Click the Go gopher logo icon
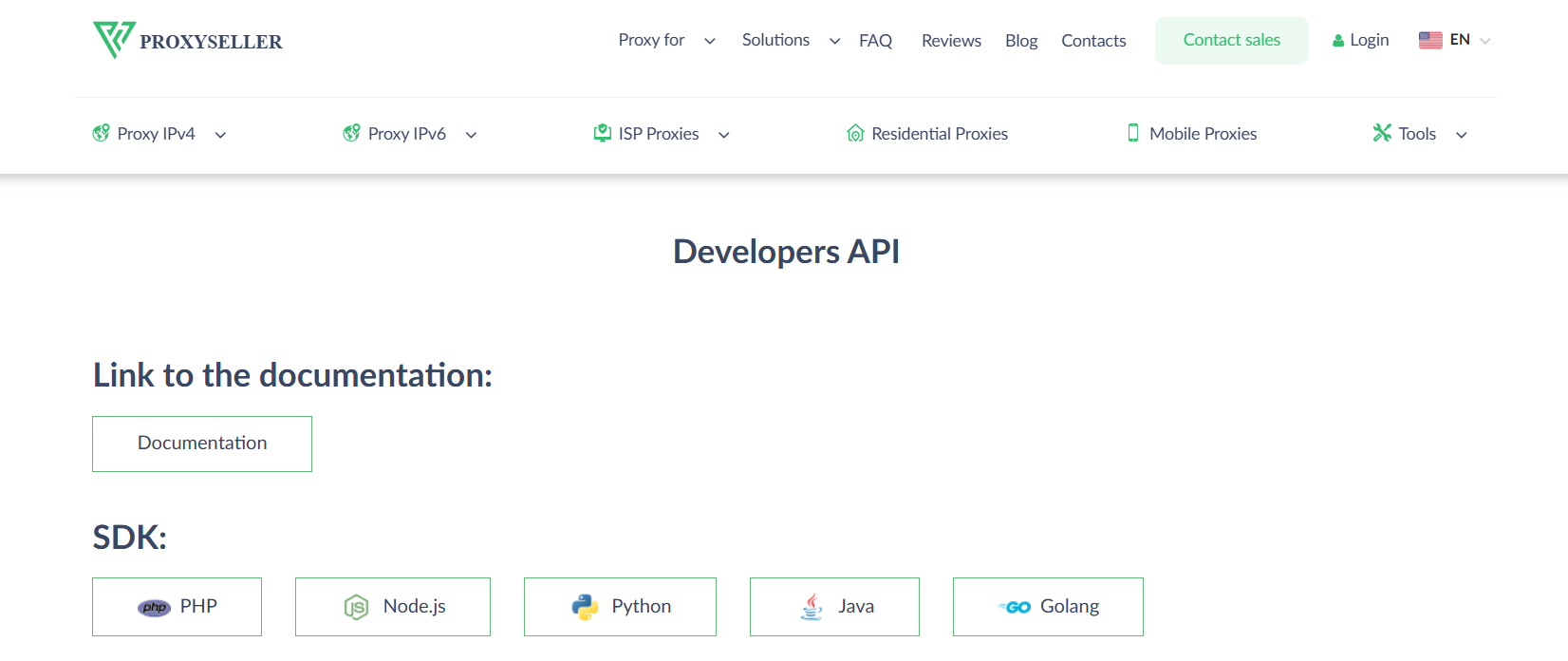1568x661 pixels. (x=1015, y=607)
